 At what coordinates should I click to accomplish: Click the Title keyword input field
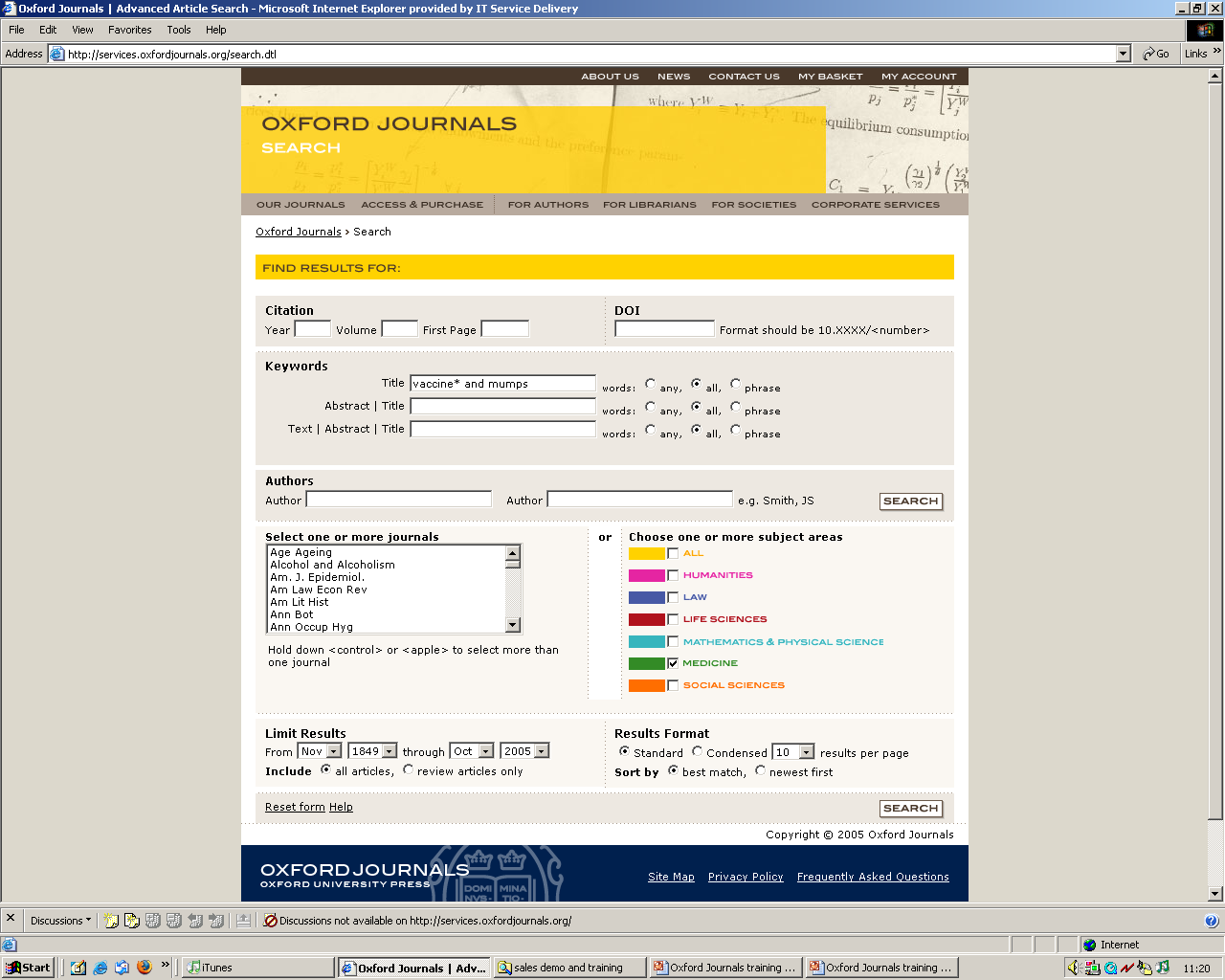502,383
